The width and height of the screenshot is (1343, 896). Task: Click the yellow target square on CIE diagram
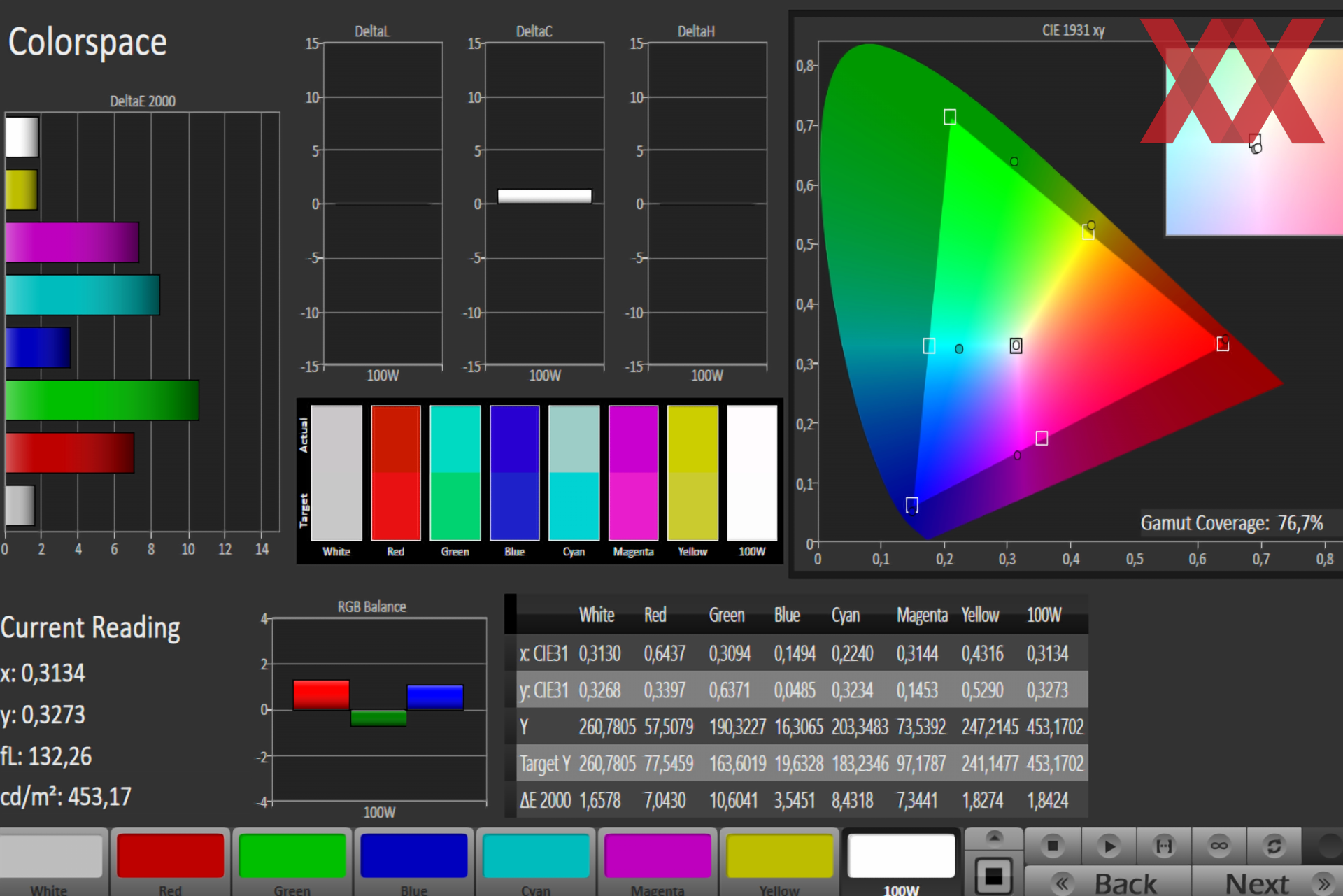(1088, 232)
